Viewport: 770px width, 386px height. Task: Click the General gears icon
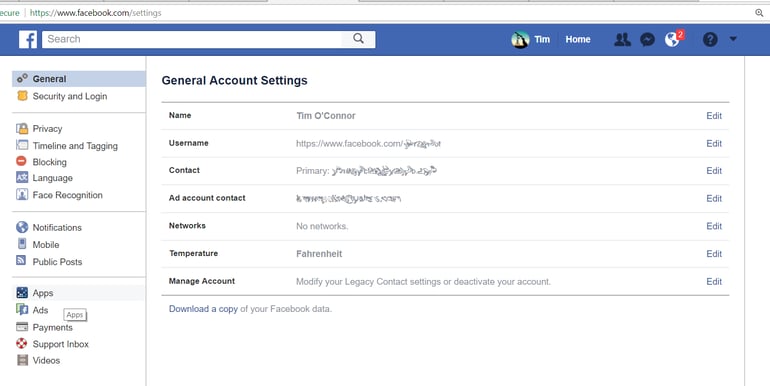coord(22,79)
